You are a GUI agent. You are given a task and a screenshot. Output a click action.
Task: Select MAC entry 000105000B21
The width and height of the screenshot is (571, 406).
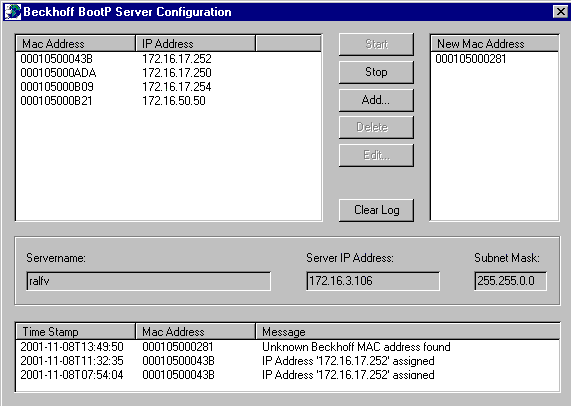pos(56,100)
